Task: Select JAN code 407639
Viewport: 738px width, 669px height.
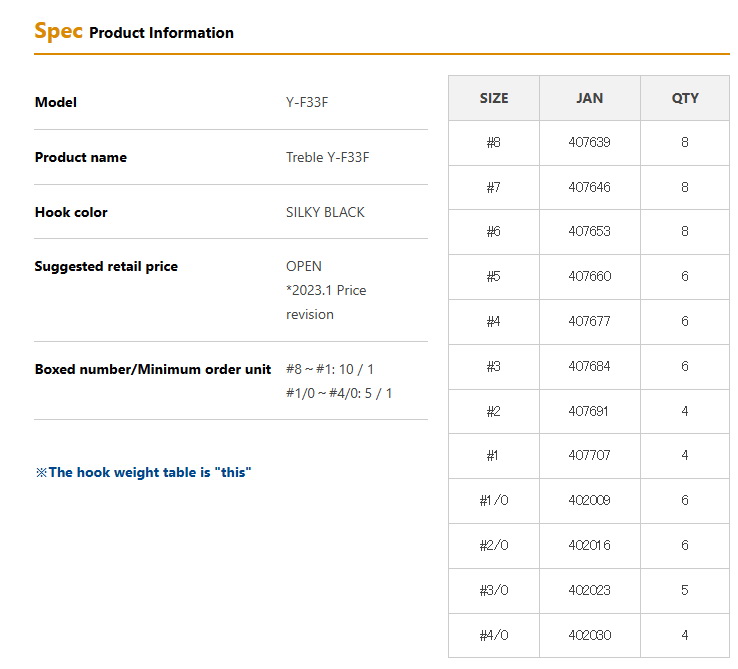Action: [x=589, y=142]
